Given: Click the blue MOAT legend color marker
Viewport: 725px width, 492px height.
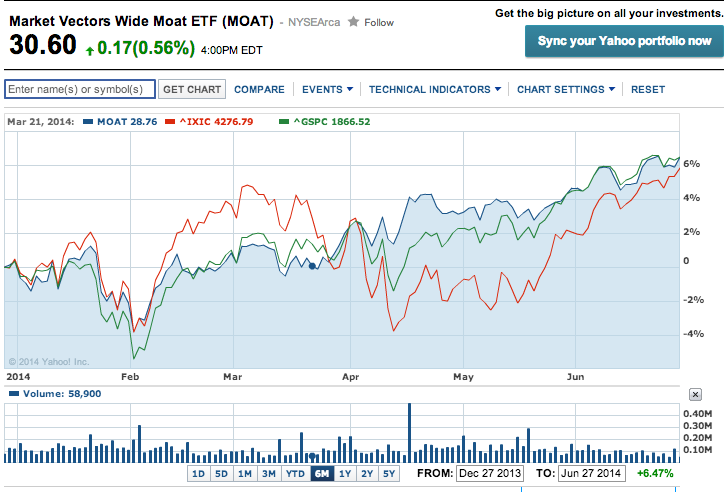Looking at the screenshot, I should [x=88, y=122].
